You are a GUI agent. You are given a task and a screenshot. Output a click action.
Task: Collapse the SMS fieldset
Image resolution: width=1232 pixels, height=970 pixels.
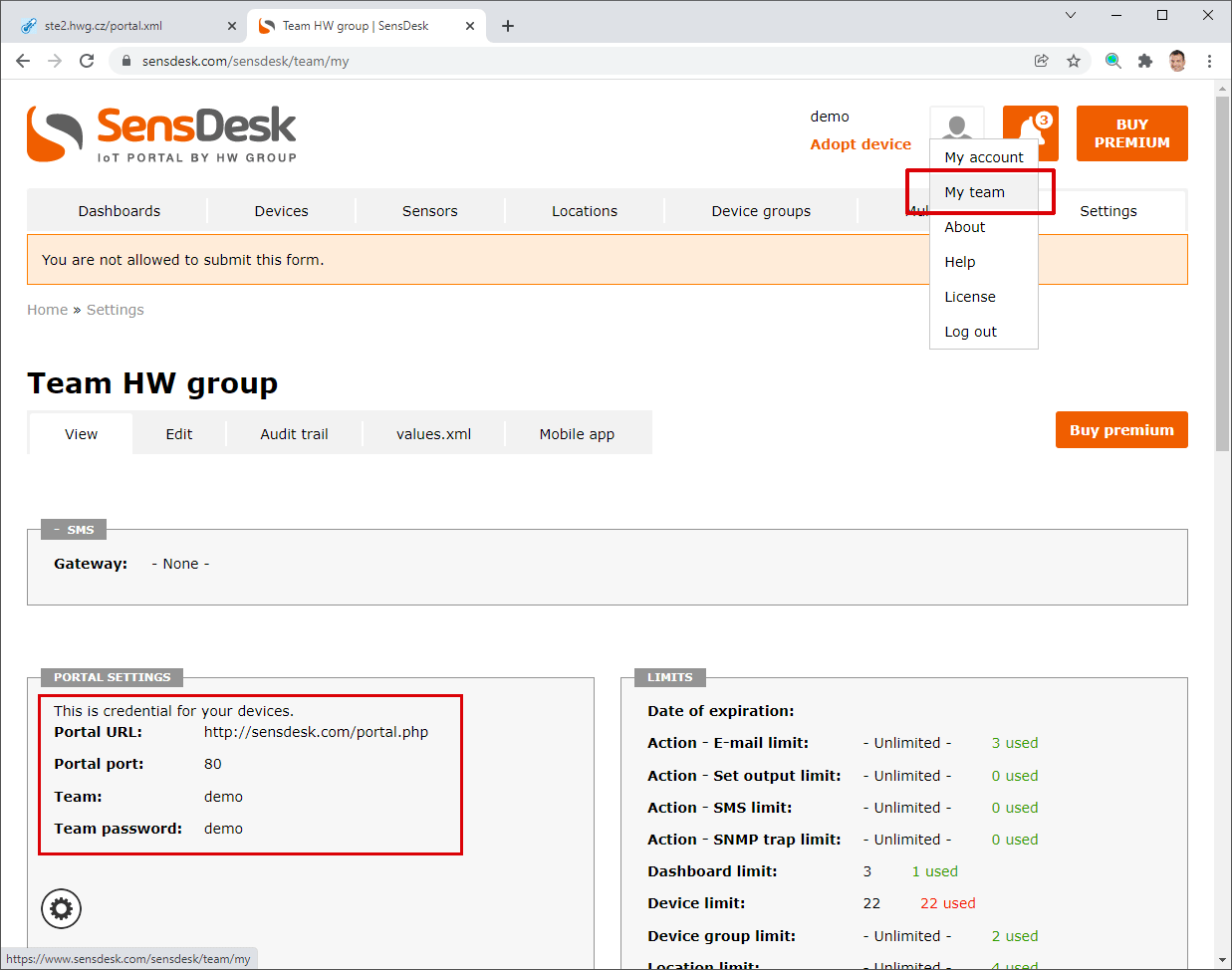[74, 530]
